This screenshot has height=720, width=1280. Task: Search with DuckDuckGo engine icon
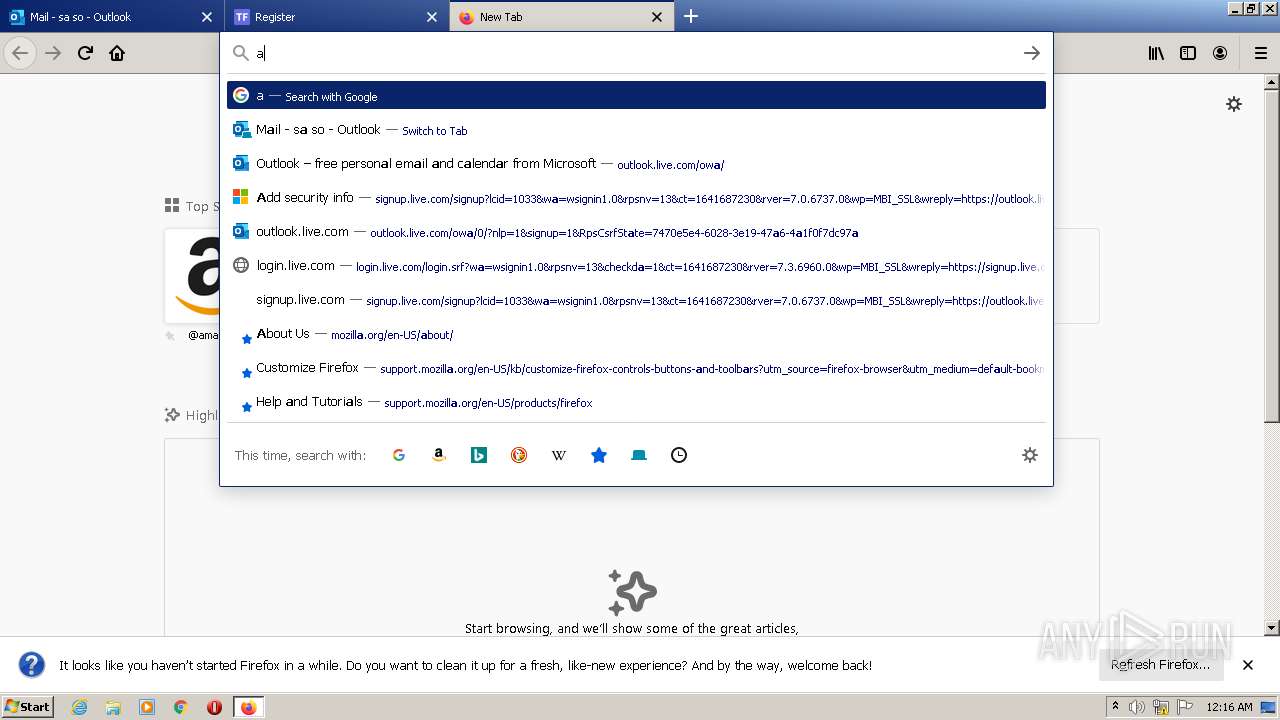point(519,455)
